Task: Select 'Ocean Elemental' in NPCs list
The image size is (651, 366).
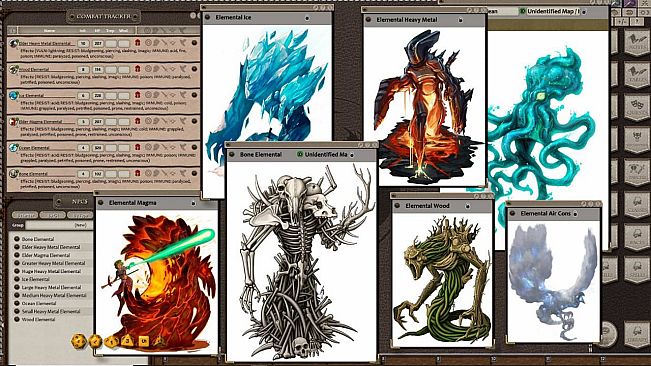Action: [39, 303]
